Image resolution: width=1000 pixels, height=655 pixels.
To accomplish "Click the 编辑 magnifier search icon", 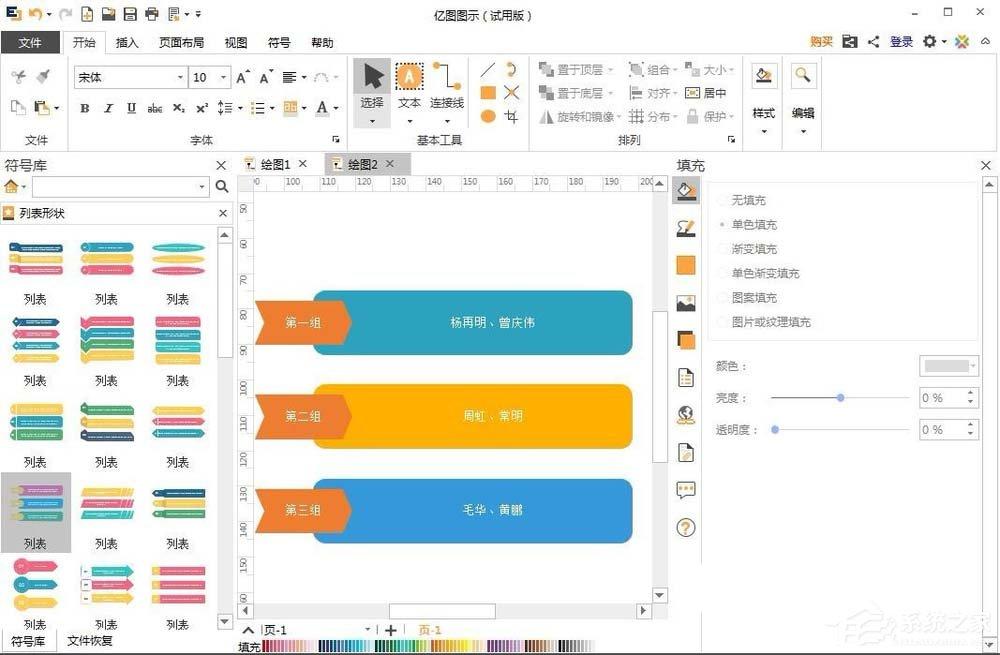I will [802, 75].
